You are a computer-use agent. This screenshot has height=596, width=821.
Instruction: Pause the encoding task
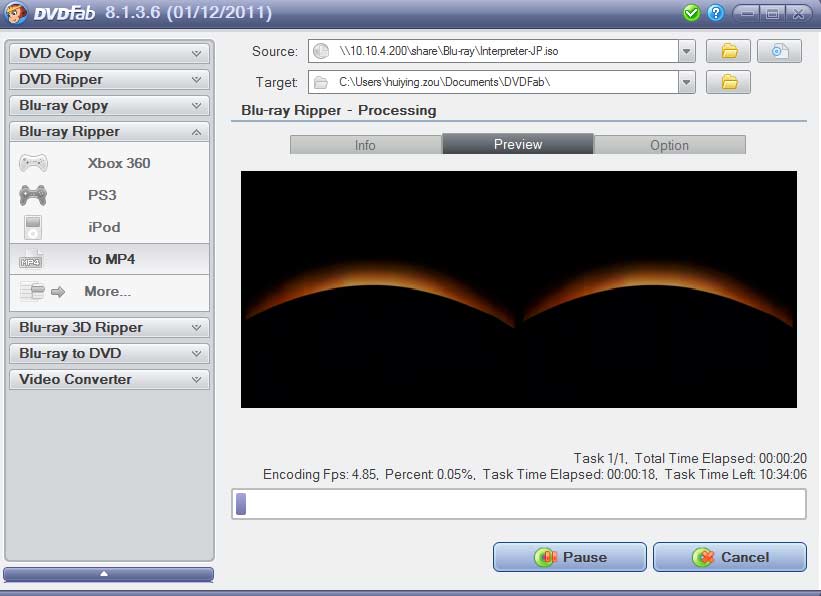(570, 557)
